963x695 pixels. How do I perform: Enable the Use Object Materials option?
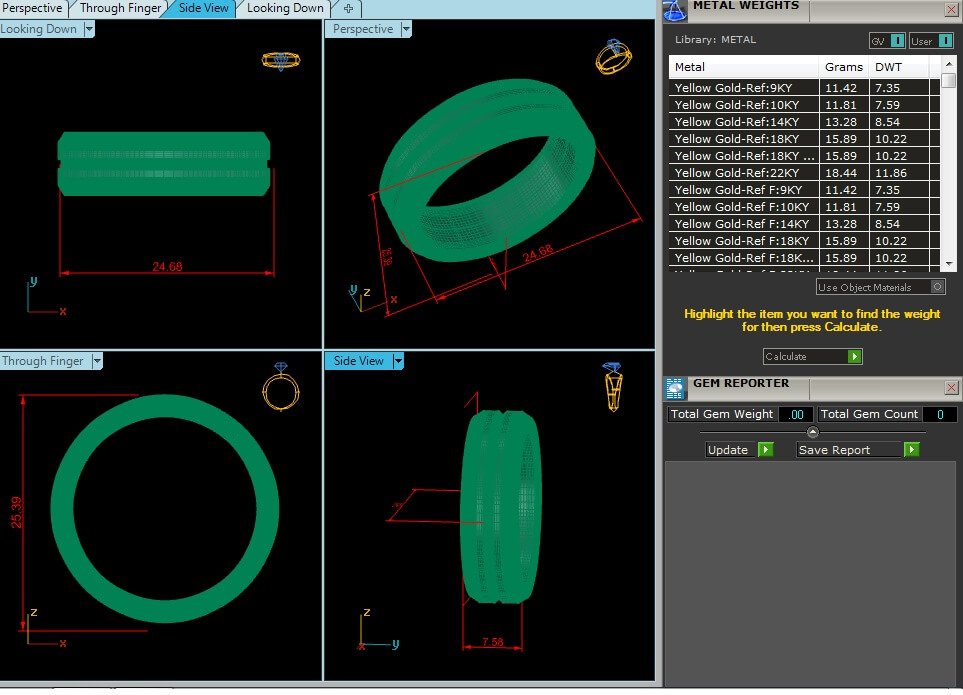click(937, 287)
